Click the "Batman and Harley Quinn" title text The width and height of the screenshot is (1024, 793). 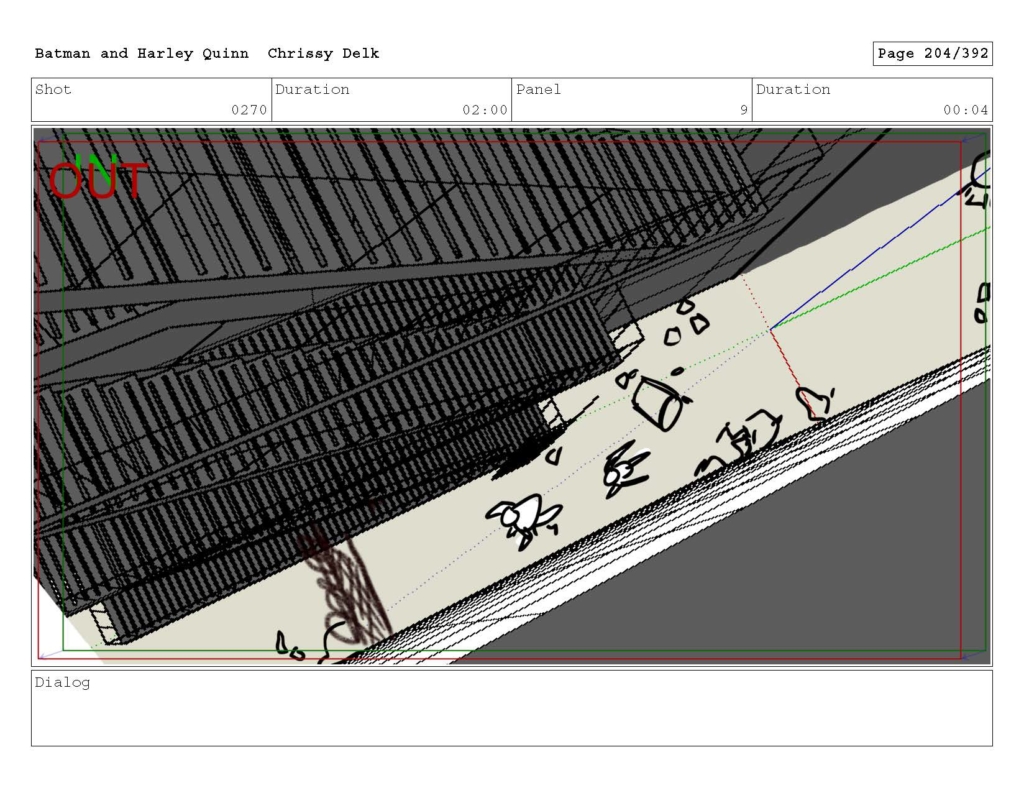pos(142,54)
